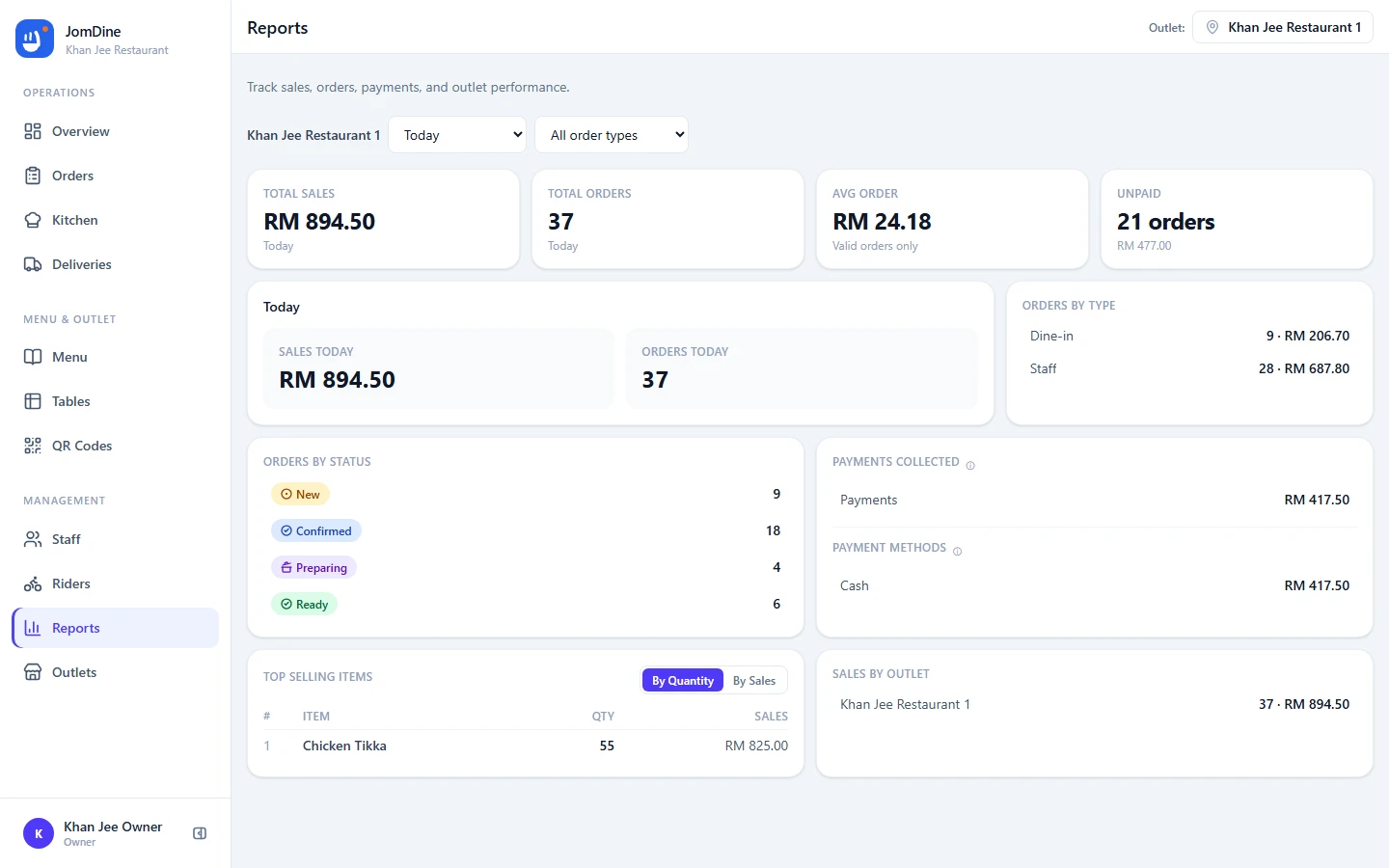Screen dimensions: 1389x868
Task: Click the Unpaid 21 orders card
Action: (1237, 219)
